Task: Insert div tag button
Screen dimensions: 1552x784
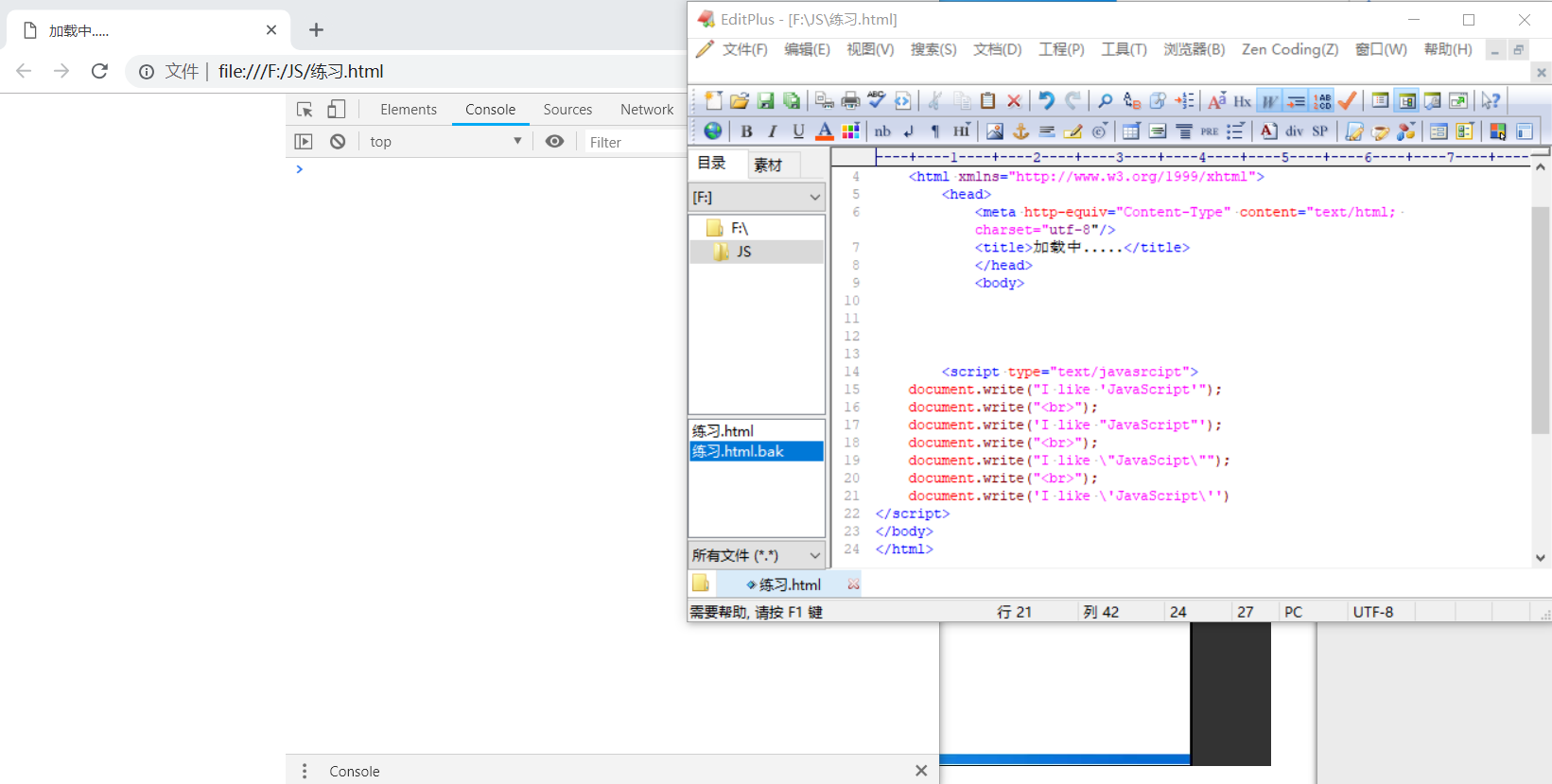Action: click(1294, 131)
